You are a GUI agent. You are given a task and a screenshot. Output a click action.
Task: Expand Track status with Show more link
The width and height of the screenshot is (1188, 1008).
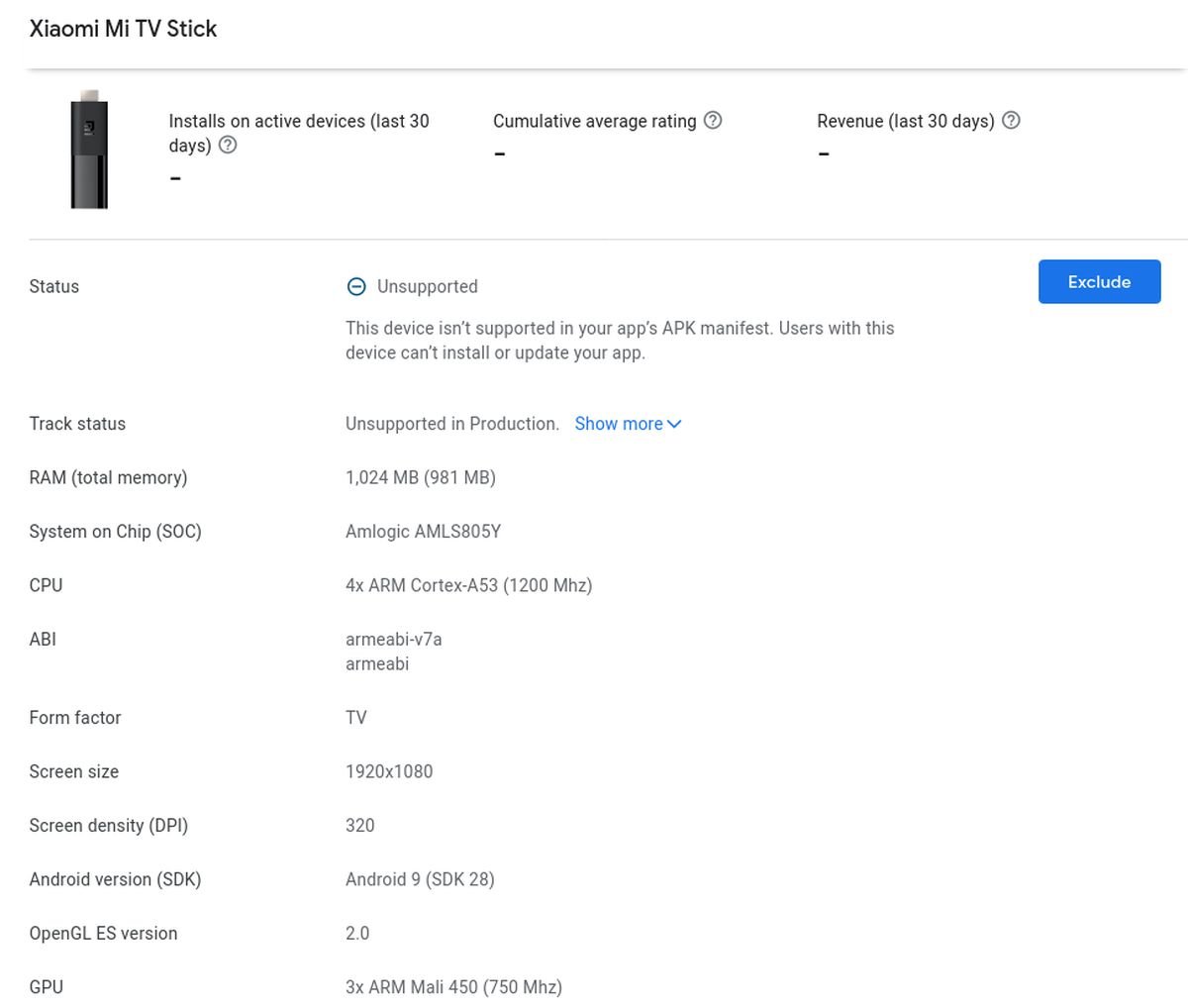coord(619,424)
